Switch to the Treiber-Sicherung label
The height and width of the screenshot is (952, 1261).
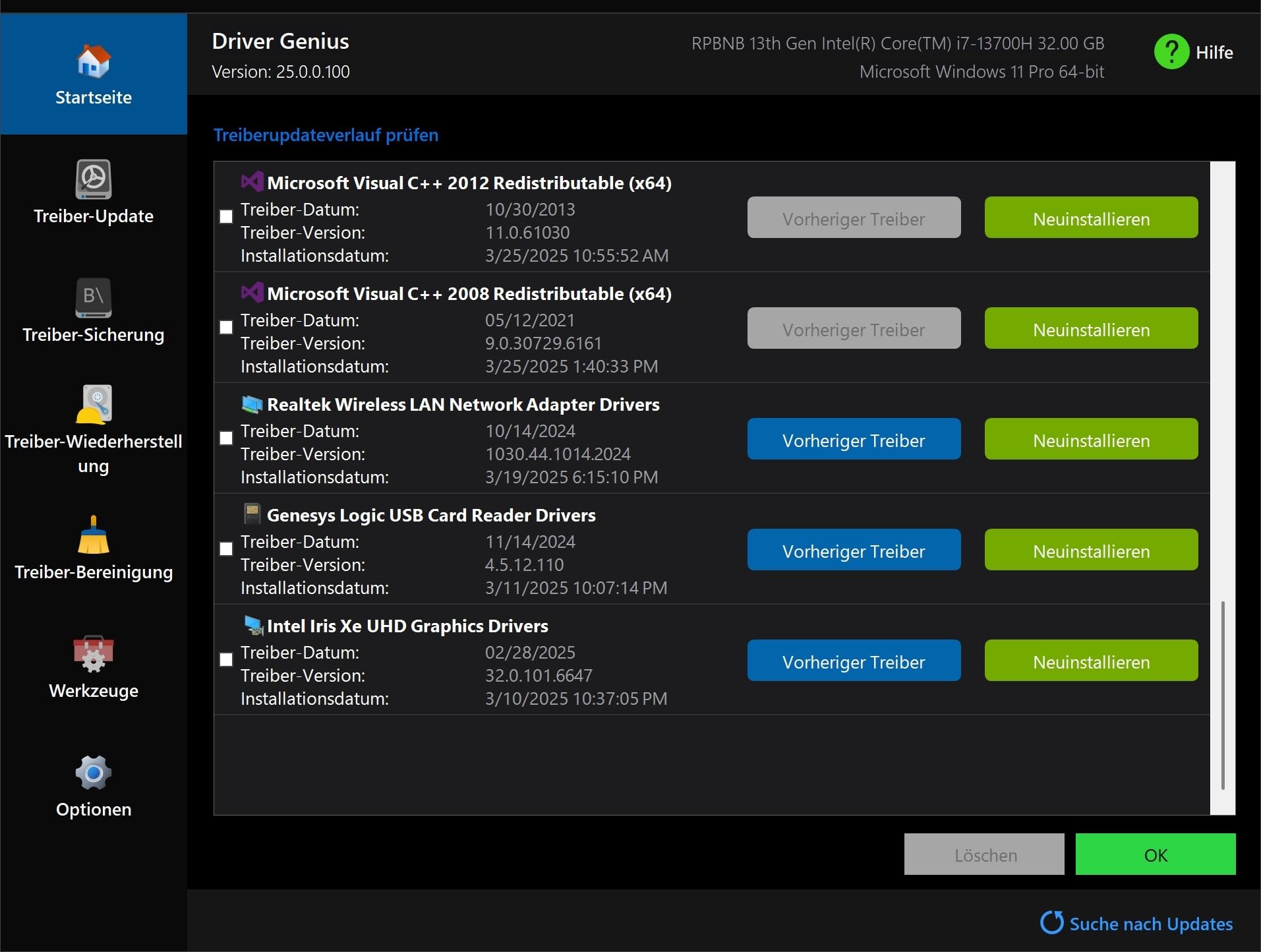[x=94, y=335]
